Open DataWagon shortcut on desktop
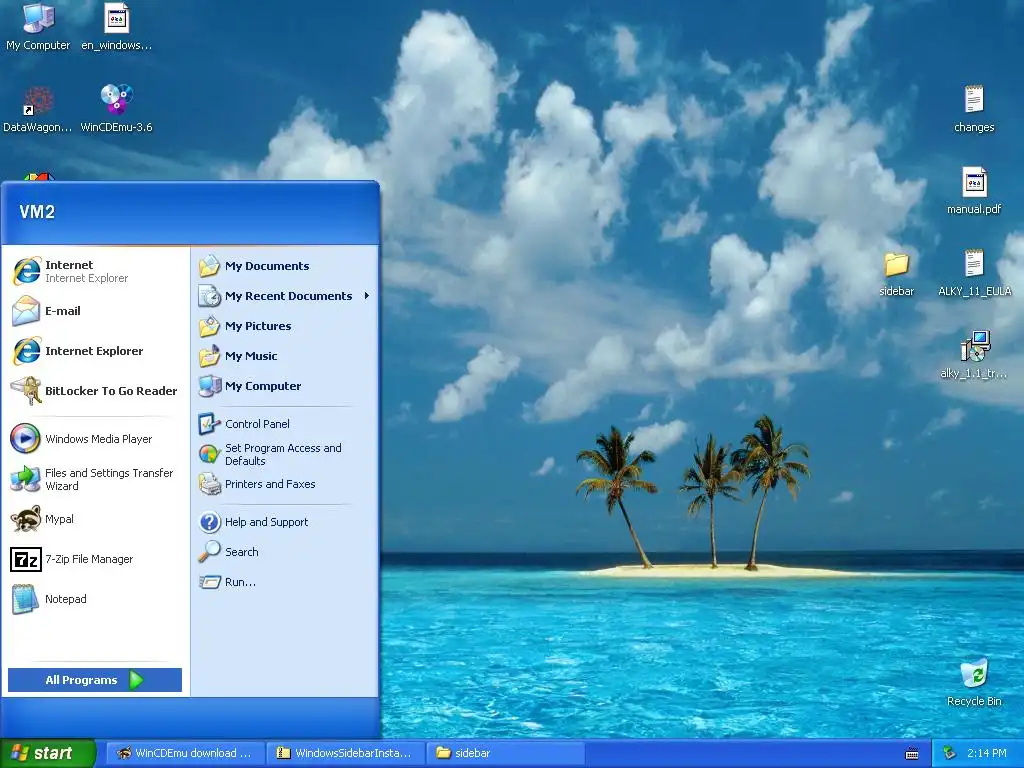The width and height of the screenshot is (1024, 768). coord(38,109)
